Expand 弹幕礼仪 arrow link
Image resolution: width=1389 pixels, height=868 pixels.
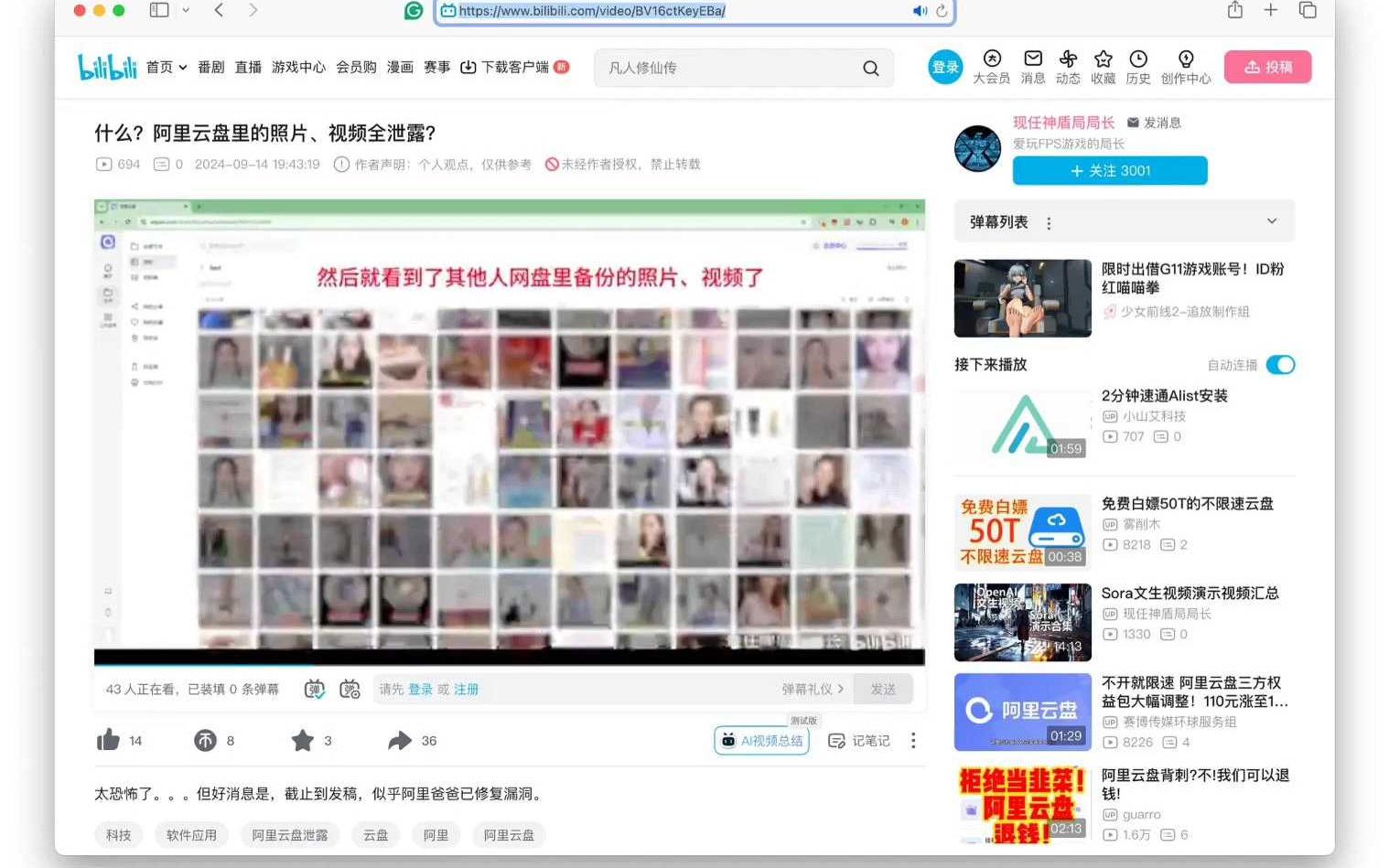[813, 689]
